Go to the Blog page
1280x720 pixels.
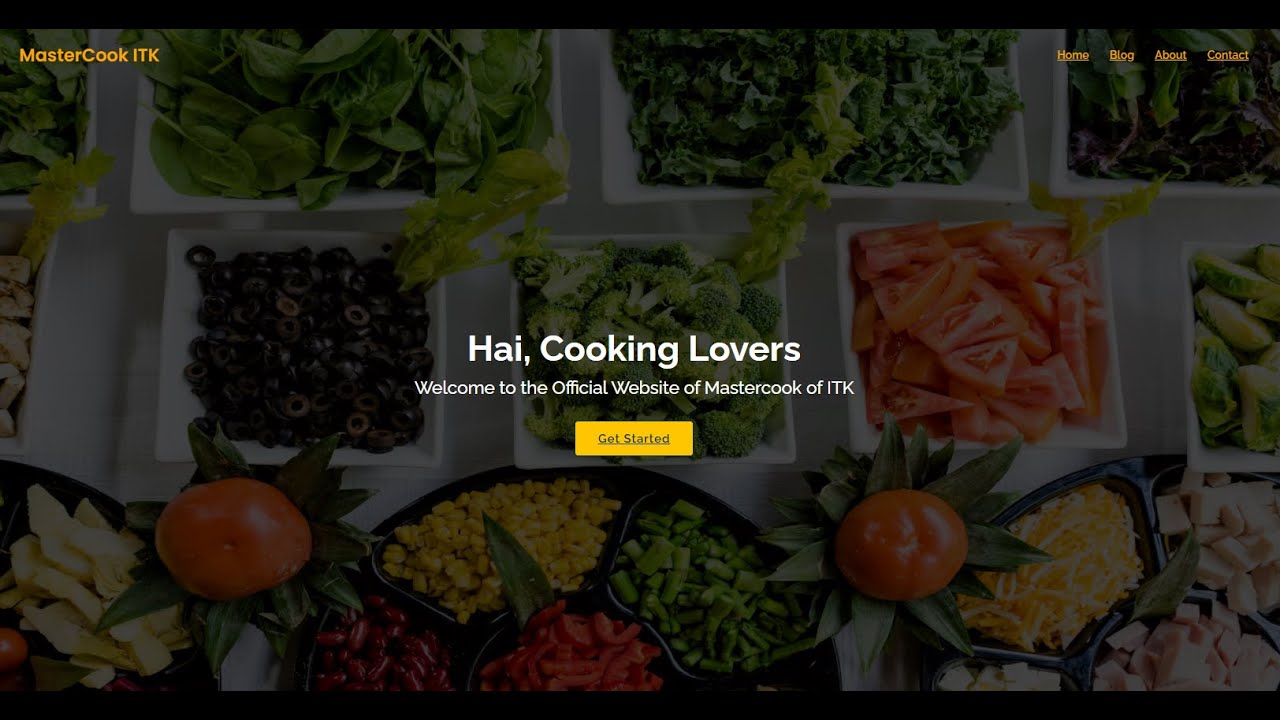pos(1122,55)
